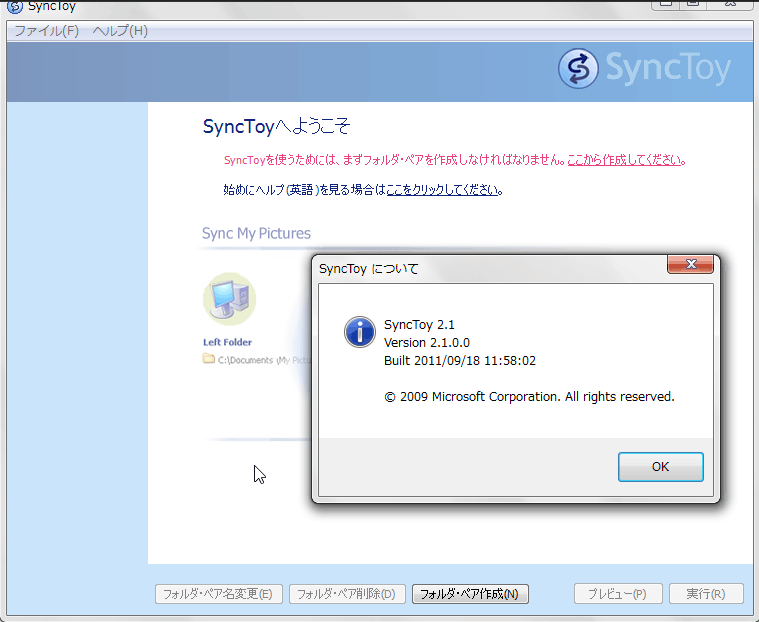The image size is (759, 622).
Task: Click the 実行(R) button
Action: (x=706, y=594)
